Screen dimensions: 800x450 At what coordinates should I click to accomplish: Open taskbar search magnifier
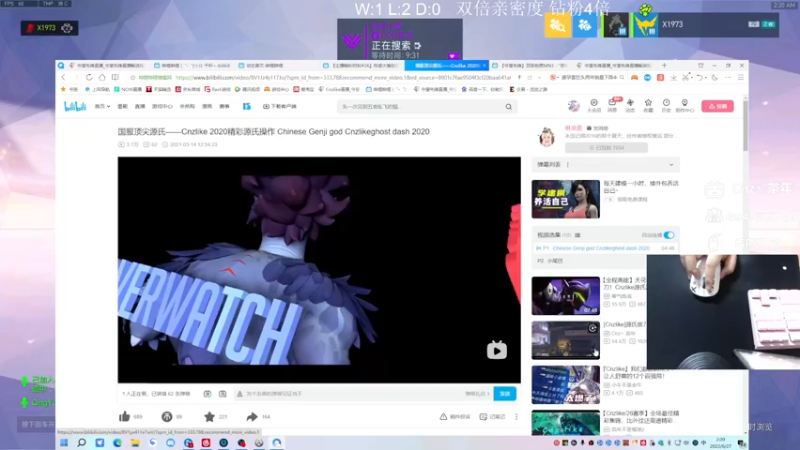[x=82, y=443]
